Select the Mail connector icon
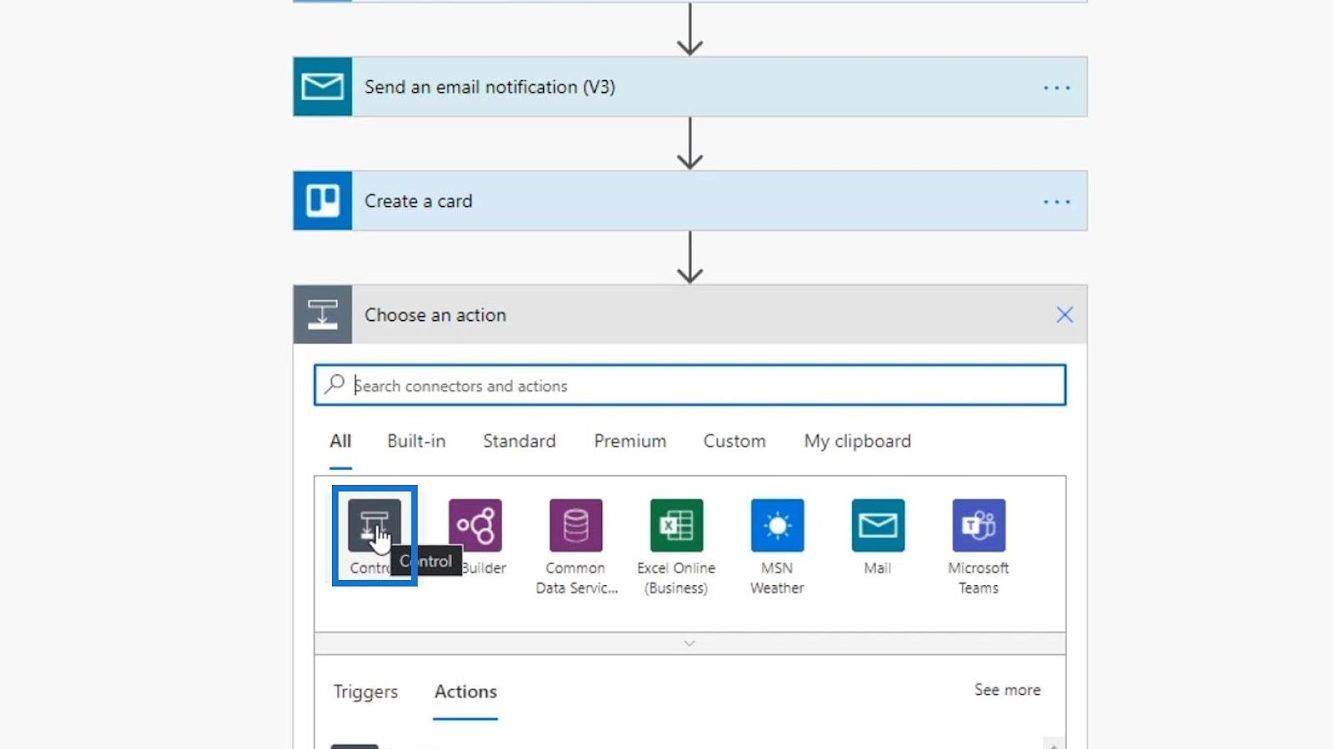This screenshot has width=1333, height=749. pyautogui.click(x=878, y=525)
